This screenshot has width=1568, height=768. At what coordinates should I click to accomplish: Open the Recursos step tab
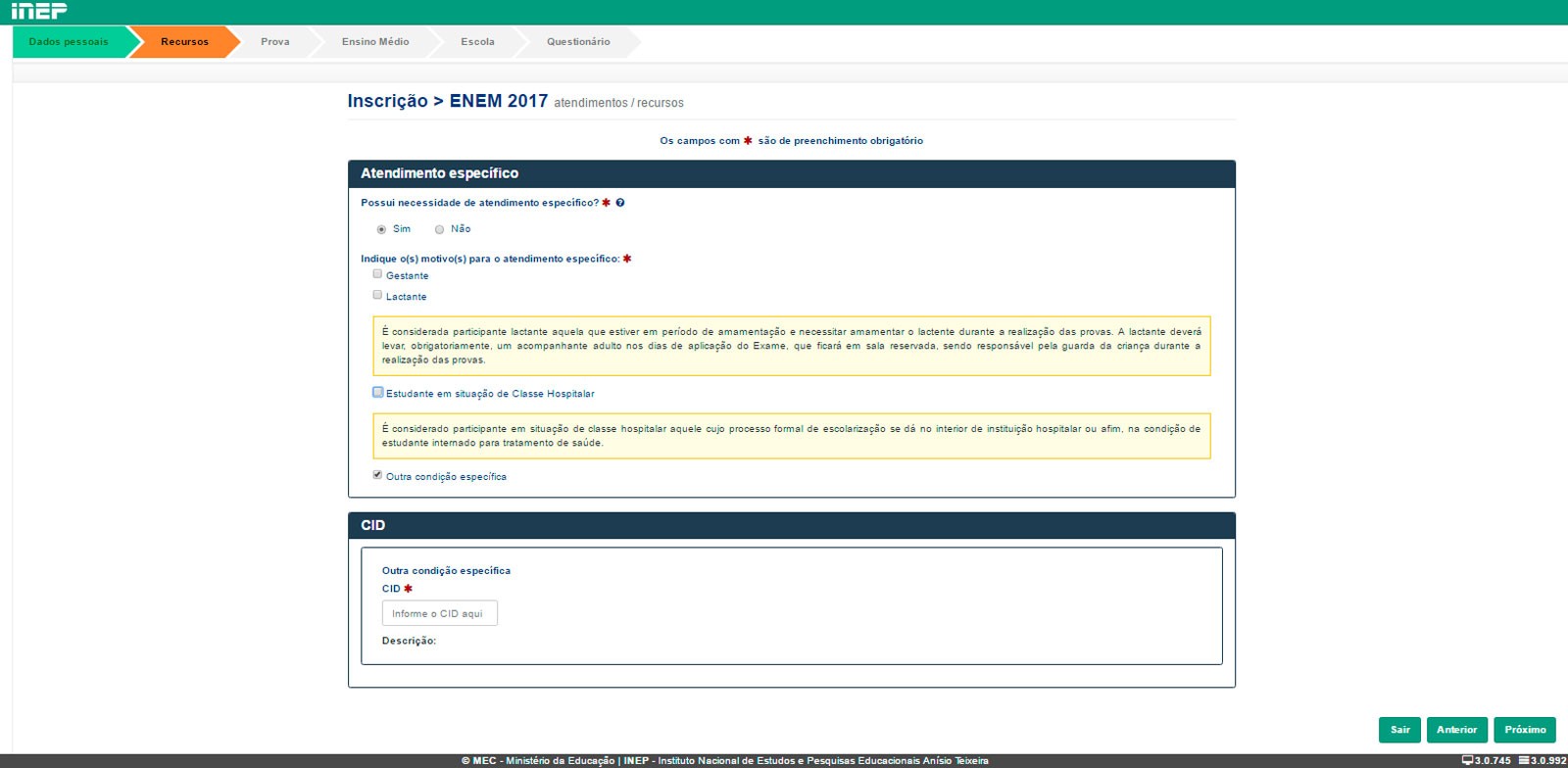185,42
